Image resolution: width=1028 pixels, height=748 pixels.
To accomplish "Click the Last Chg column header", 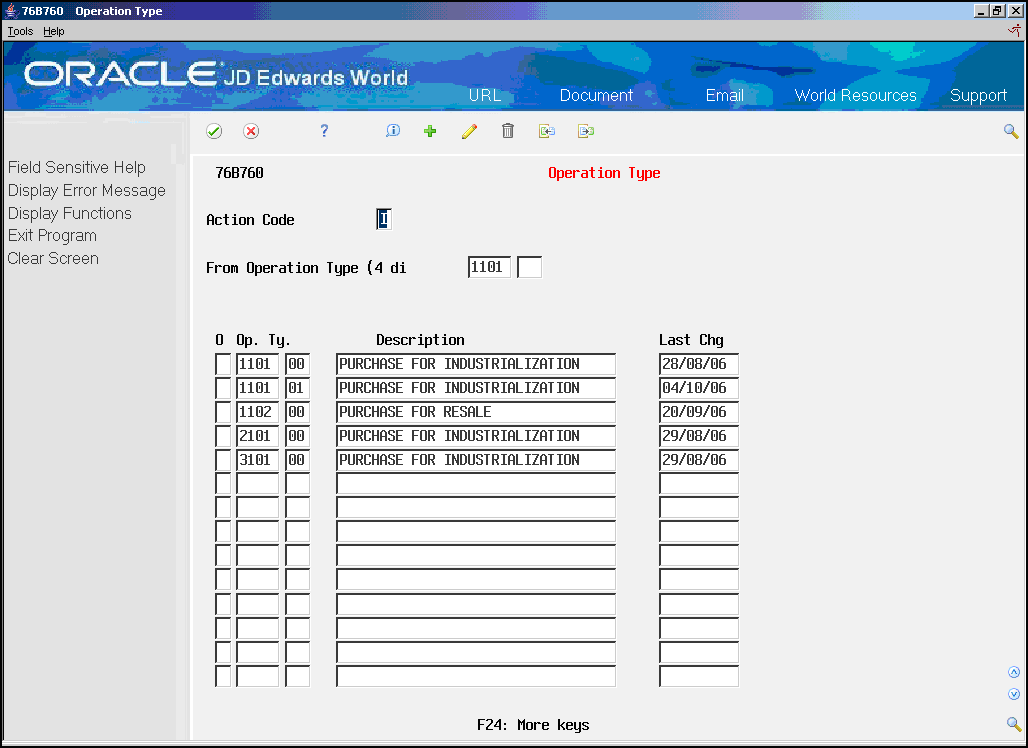I will [x=691, y=340].
